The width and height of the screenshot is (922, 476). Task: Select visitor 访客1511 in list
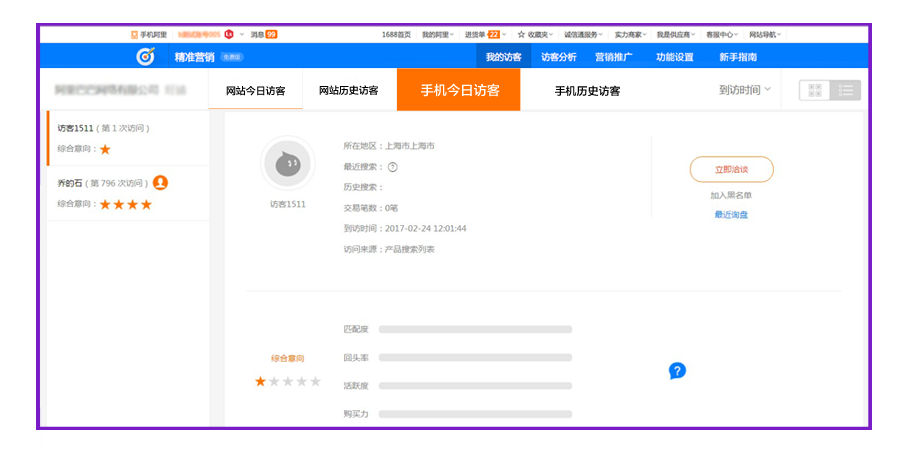[x=128, y=138]
